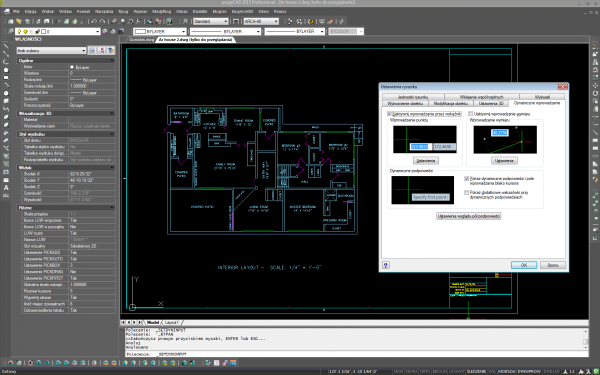Click the green help question mark icon
Viewport: 600px width, 375px height.
pos(170,21)
